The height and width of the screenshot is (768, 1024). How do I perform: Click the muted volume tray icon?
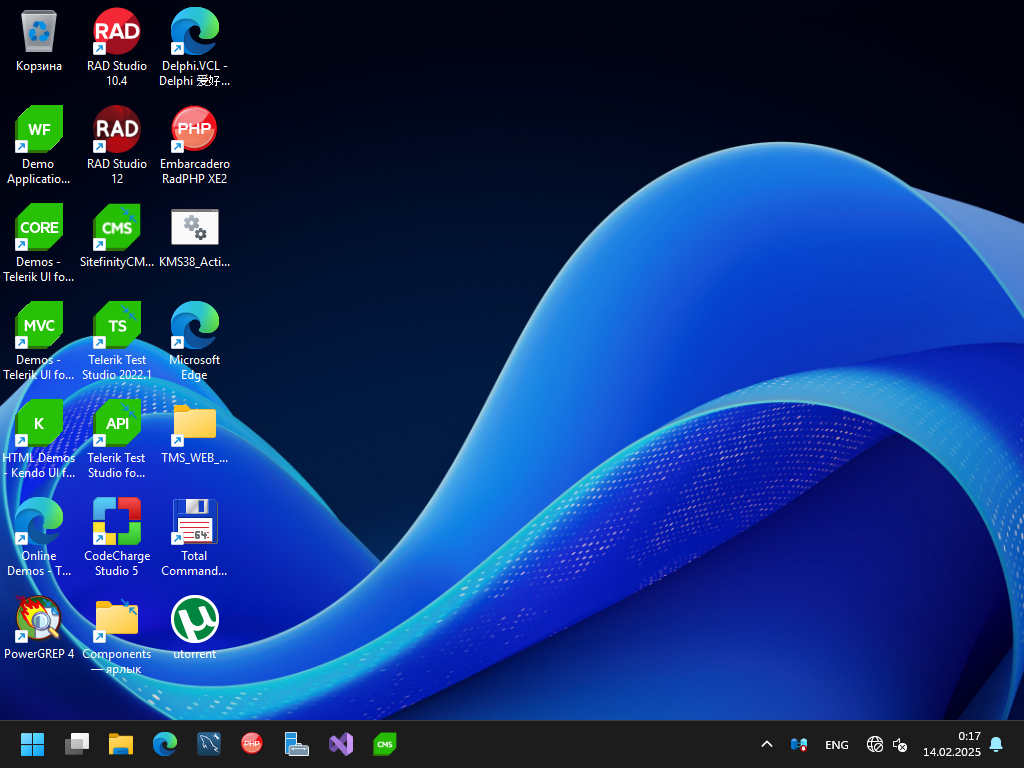click(900, 744)
